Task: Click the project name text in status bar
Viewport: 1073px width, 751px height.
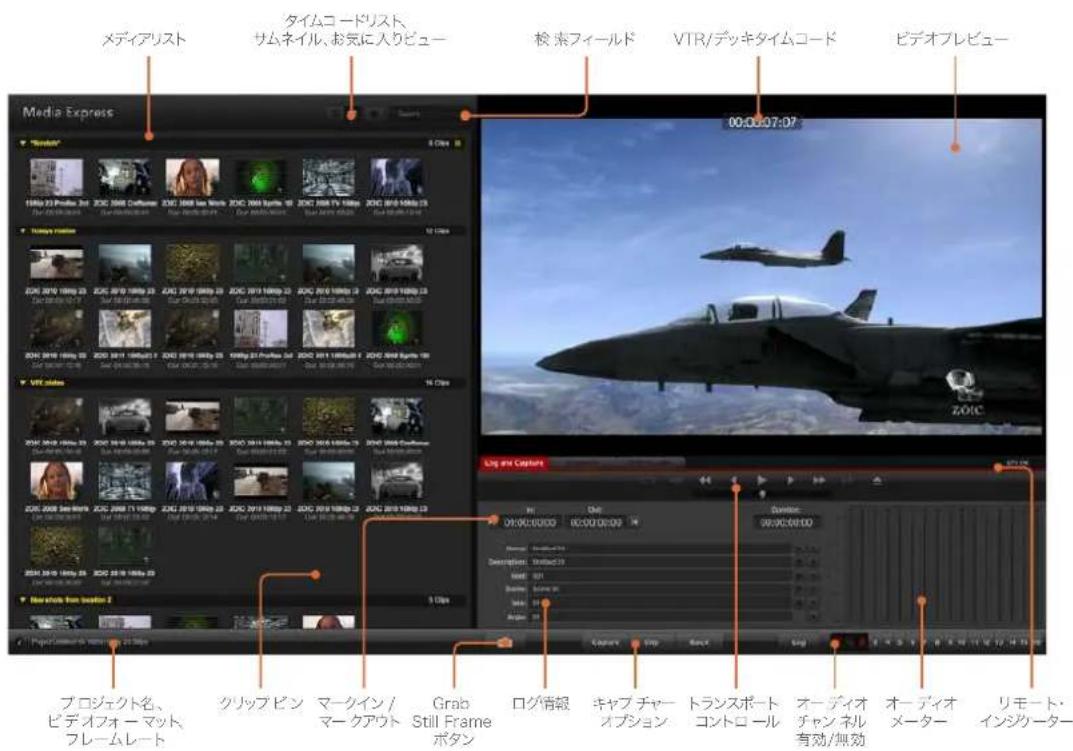Action: [x=89, y=642]
